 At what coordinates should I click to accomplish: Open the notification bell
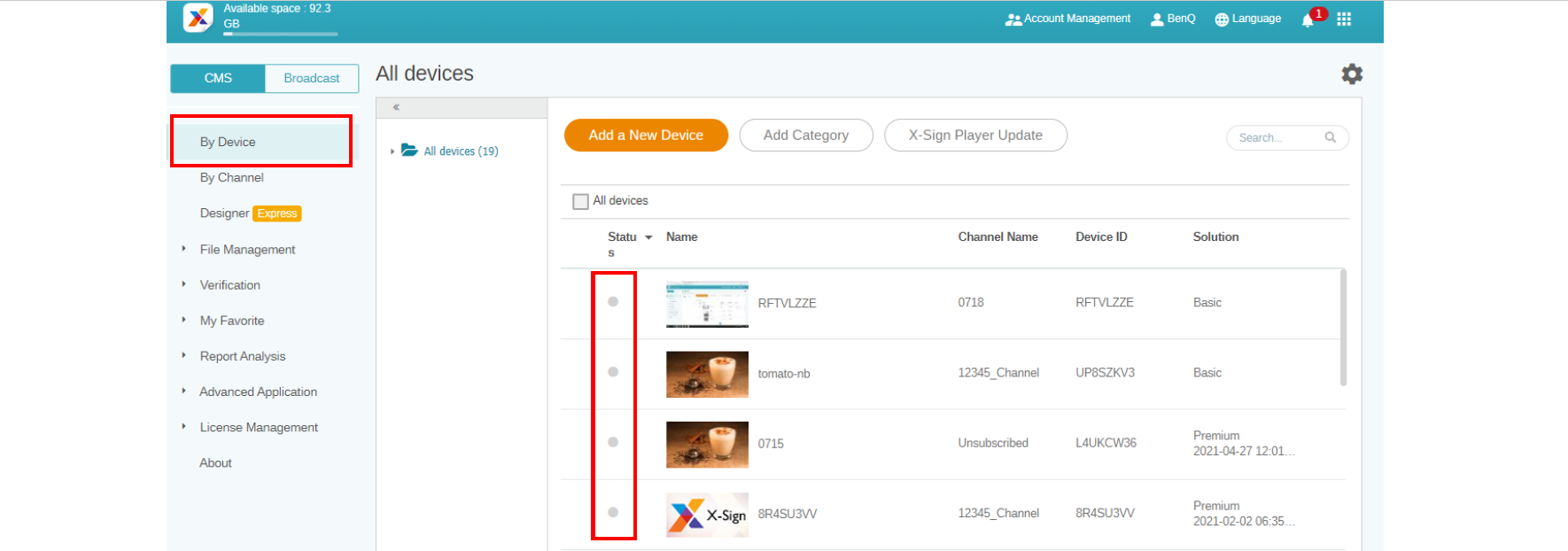tap(1308, 19)
